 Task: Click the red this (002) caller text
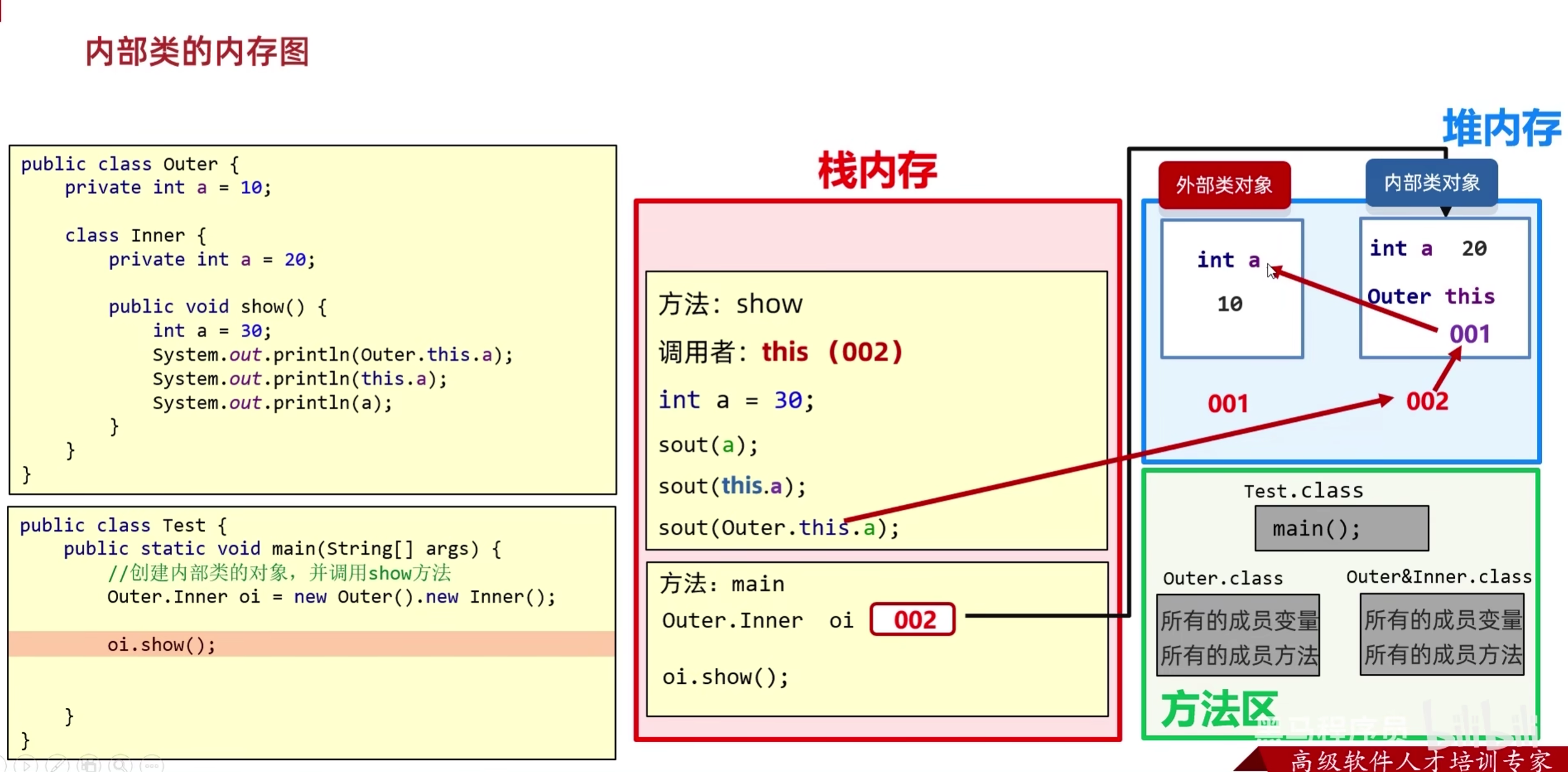pyautogui.click(x=831, y=352)
